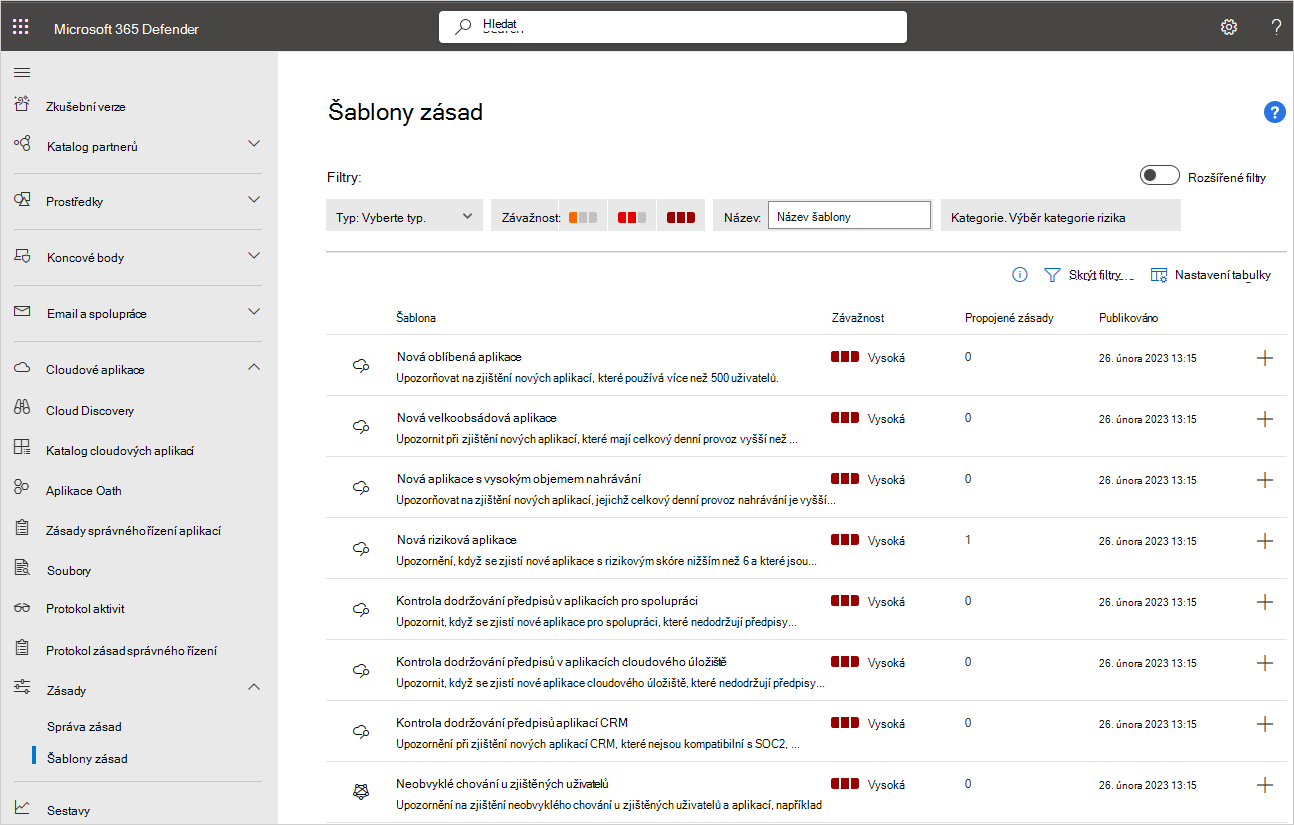
Task: Filter by medium severity indicator
Action: point(632,217)
